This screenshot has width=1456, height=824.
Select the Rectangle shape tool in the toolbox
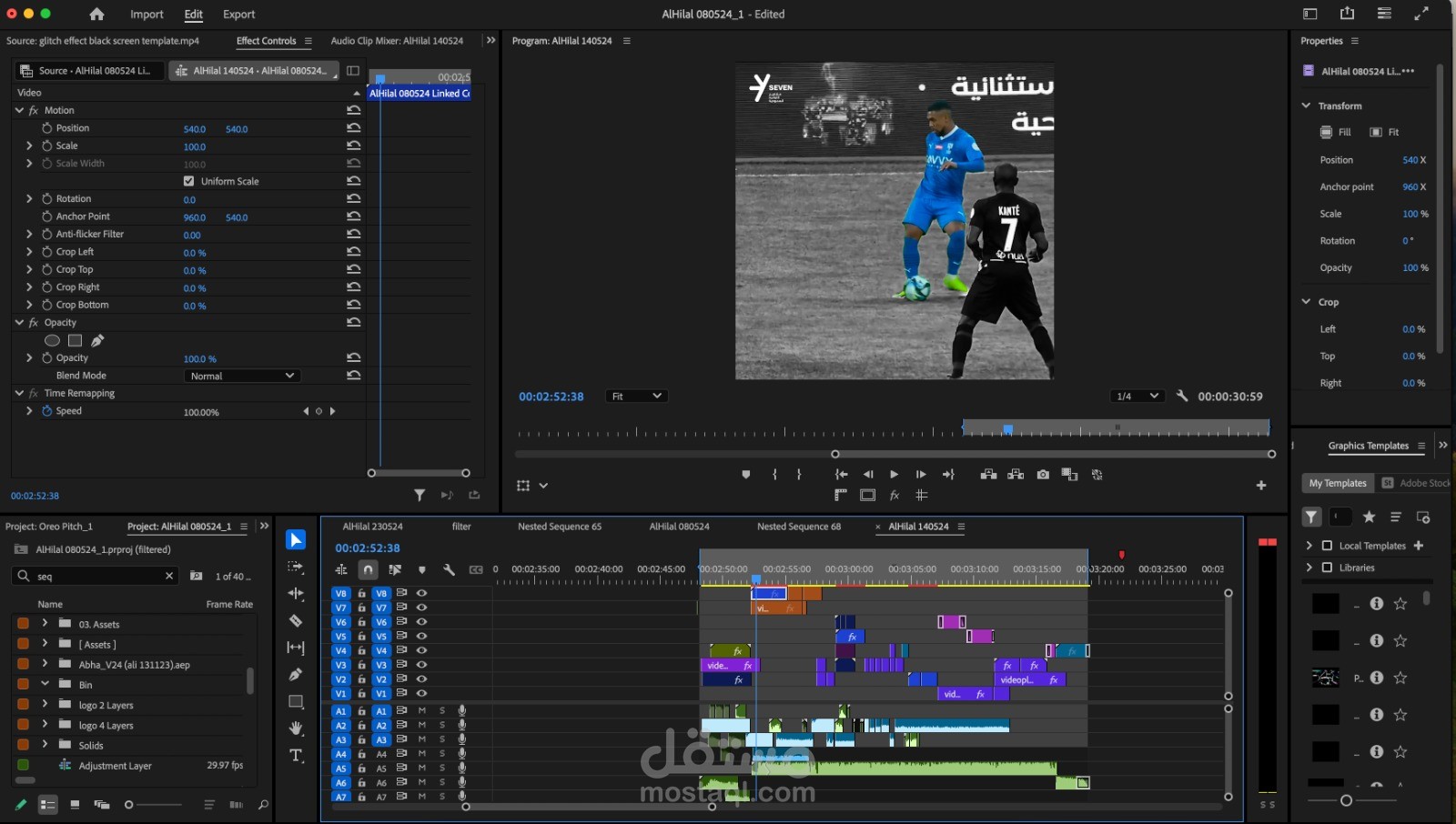coord(296,701)
